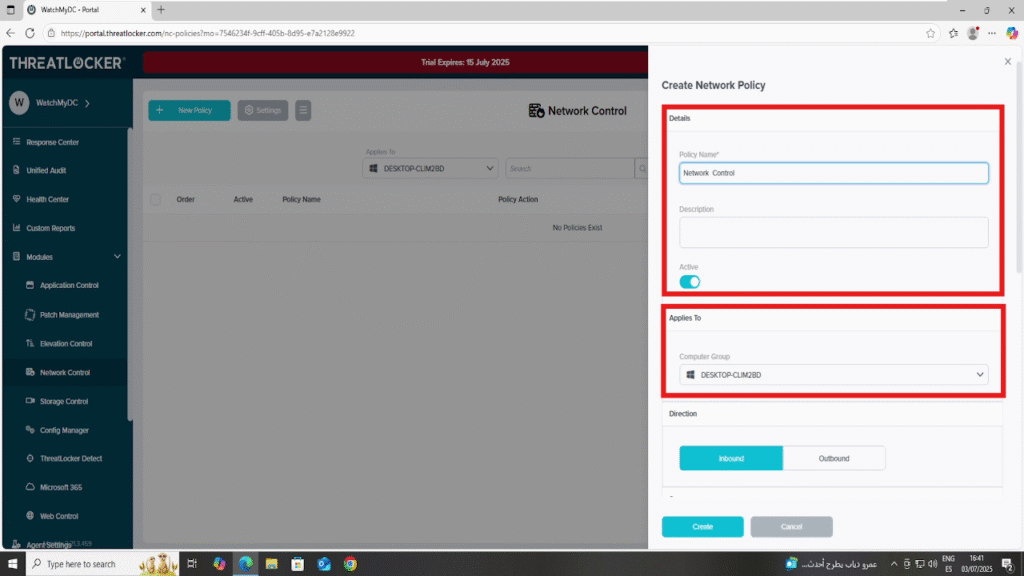
Task: Go to Health Center
Action: [x=47, y=199]
